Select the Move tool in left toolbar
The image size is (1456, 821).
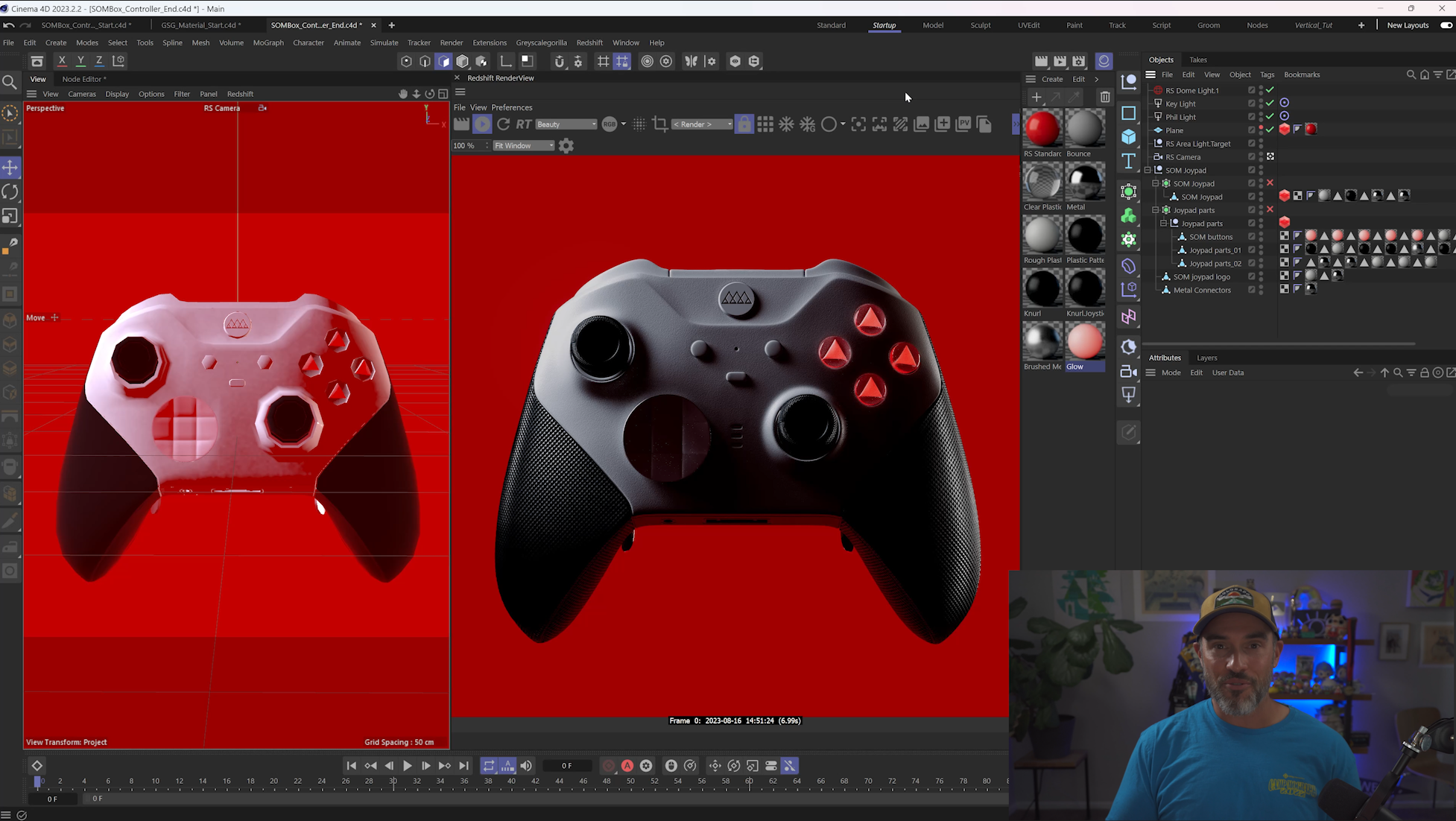10,167
